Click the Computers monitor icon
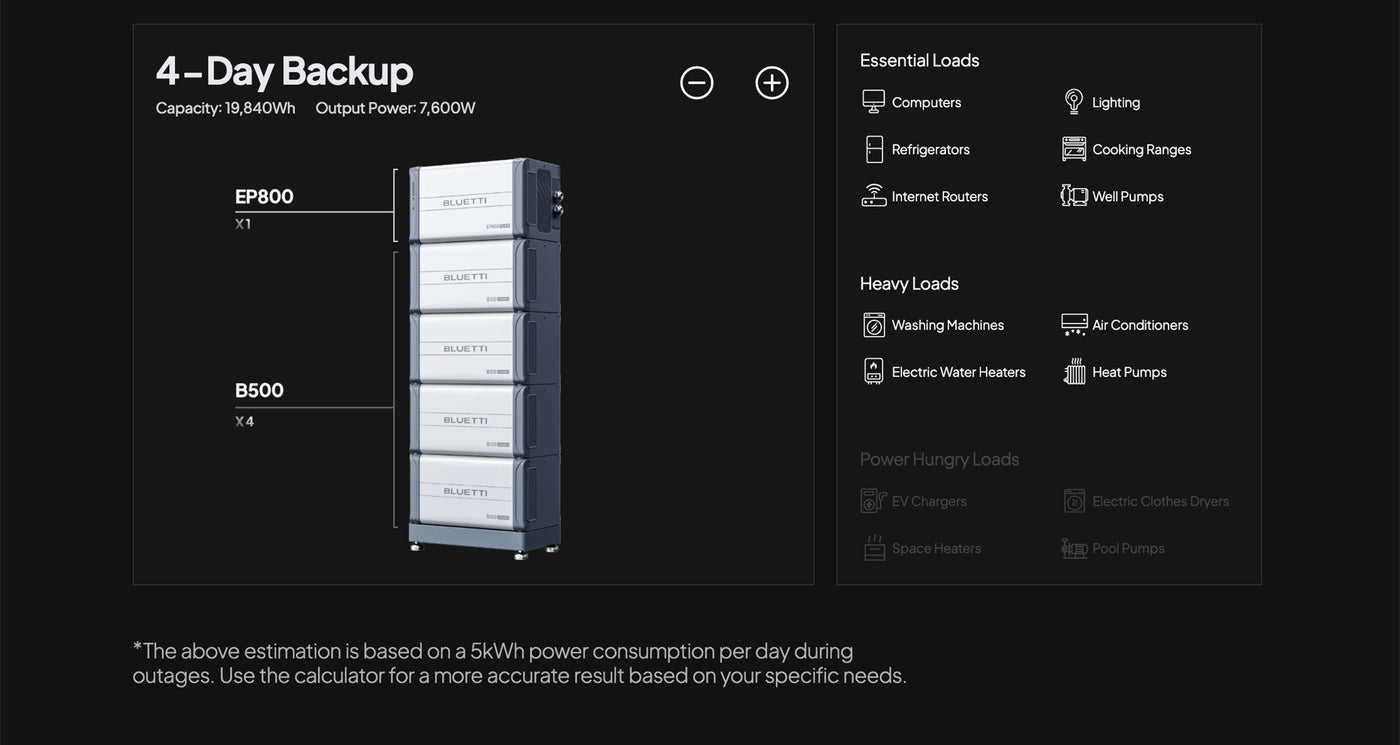Screen dimensions: 1400x745 coord(873,102)
